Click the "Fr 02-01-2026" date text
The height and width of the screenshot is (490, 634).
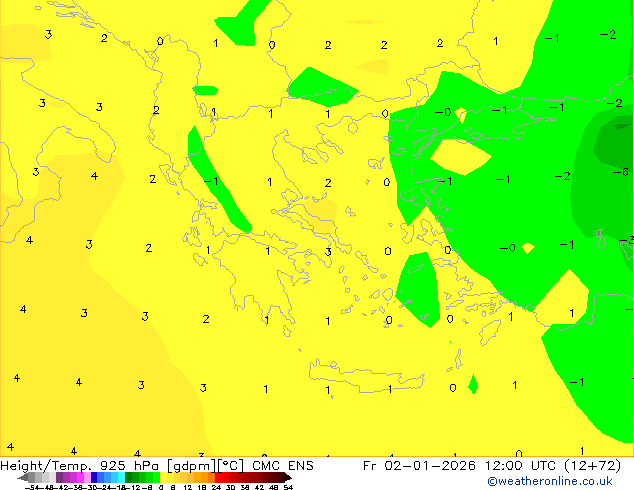click(419, 466)
